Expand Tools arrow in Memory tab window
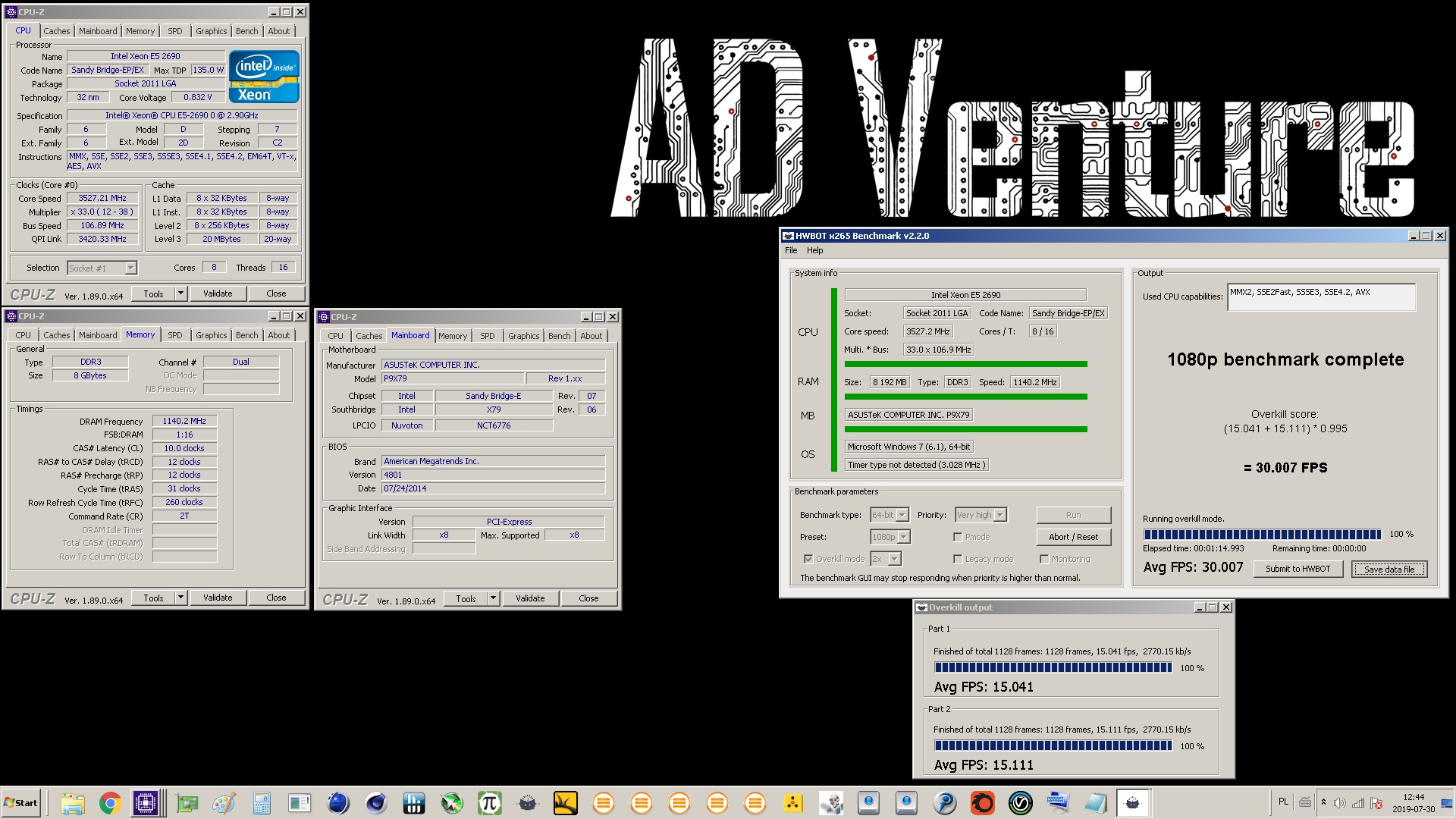 (x=180, y=598)
